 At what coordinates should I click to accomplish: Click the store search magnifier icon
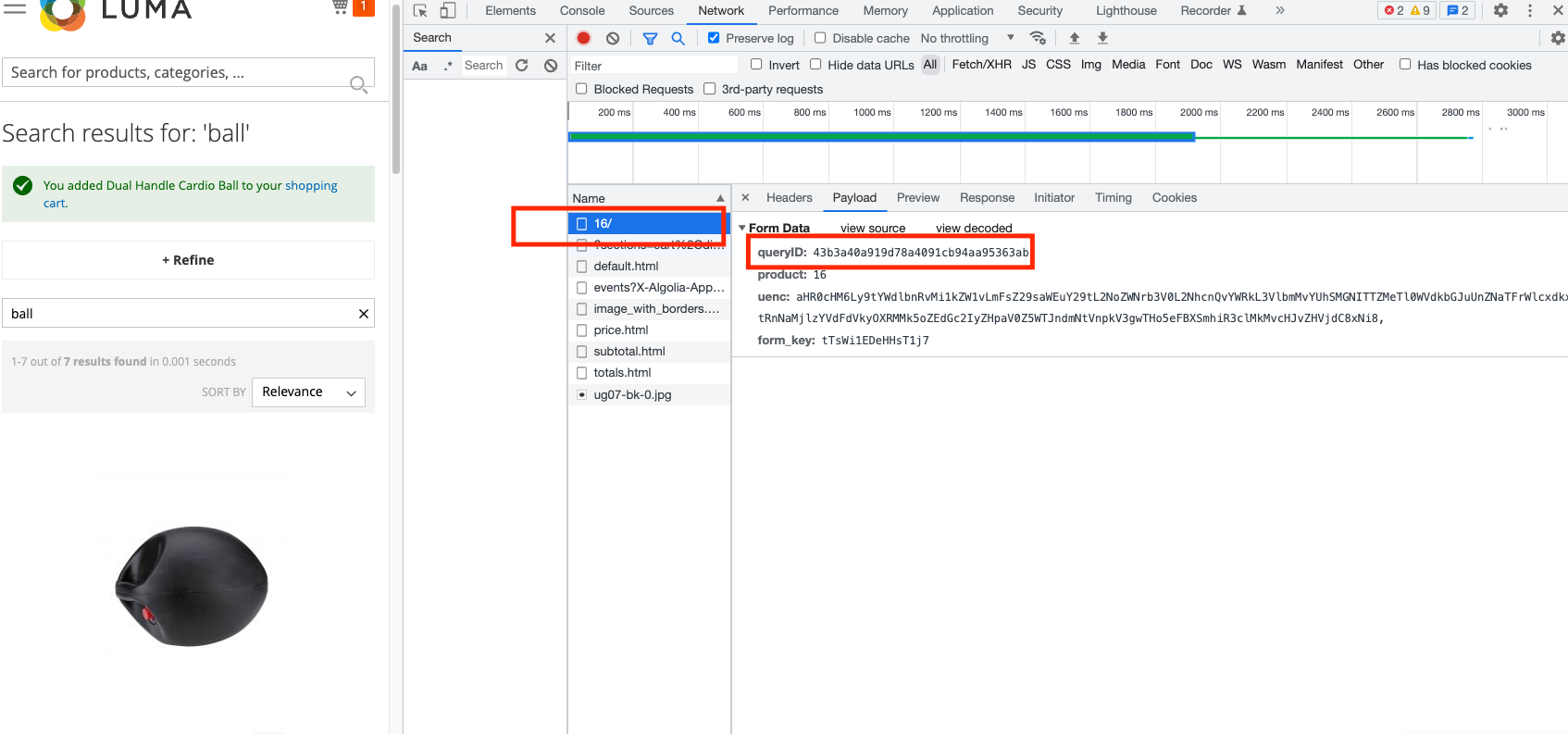tap(358, 84)
